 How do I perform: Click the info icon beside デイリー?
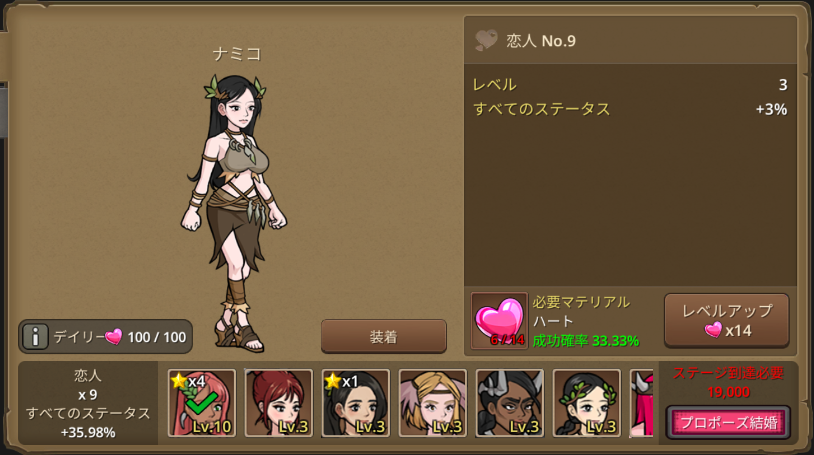coord(35,337)
